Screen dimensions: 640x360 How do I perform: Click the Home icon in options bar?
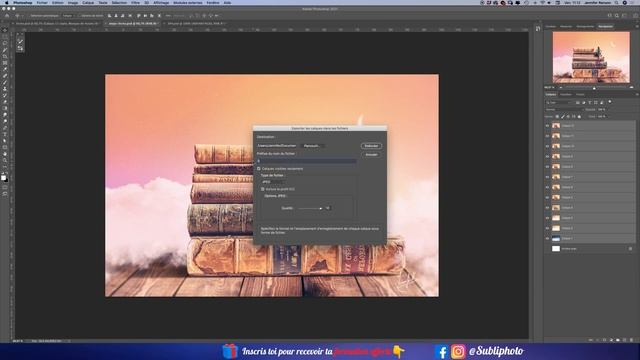(7, 16)
